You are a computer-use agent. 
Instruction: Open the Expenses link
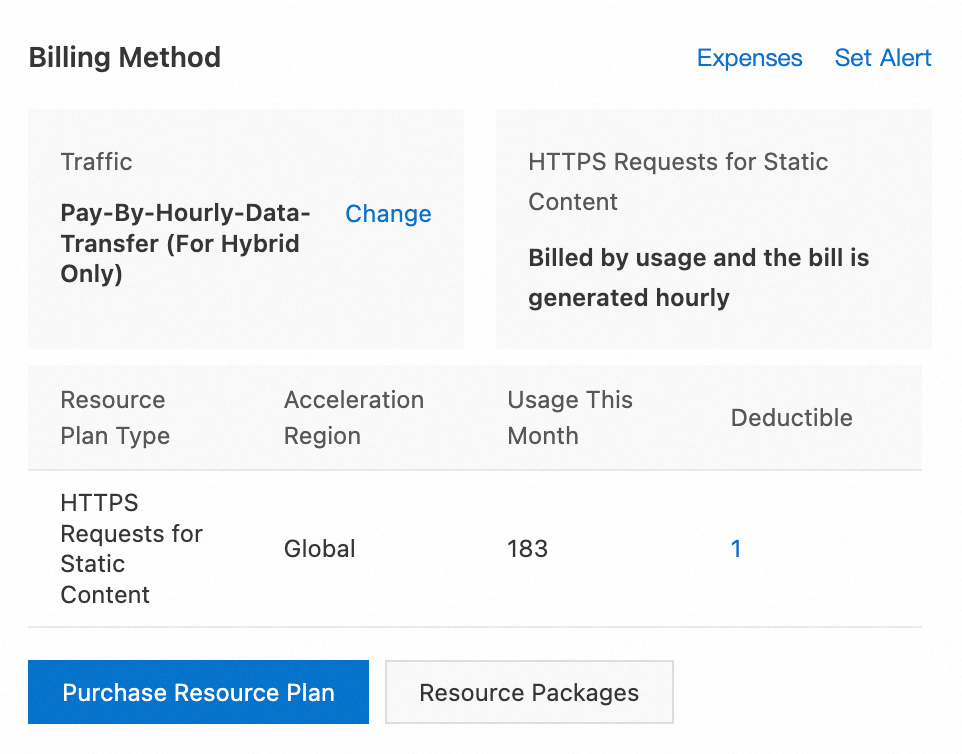[x=749, y=58]
